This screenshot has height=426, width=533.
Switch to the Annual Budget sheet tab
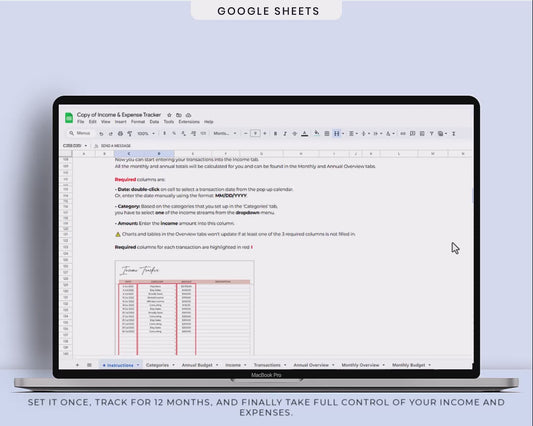tap(197, 365)
